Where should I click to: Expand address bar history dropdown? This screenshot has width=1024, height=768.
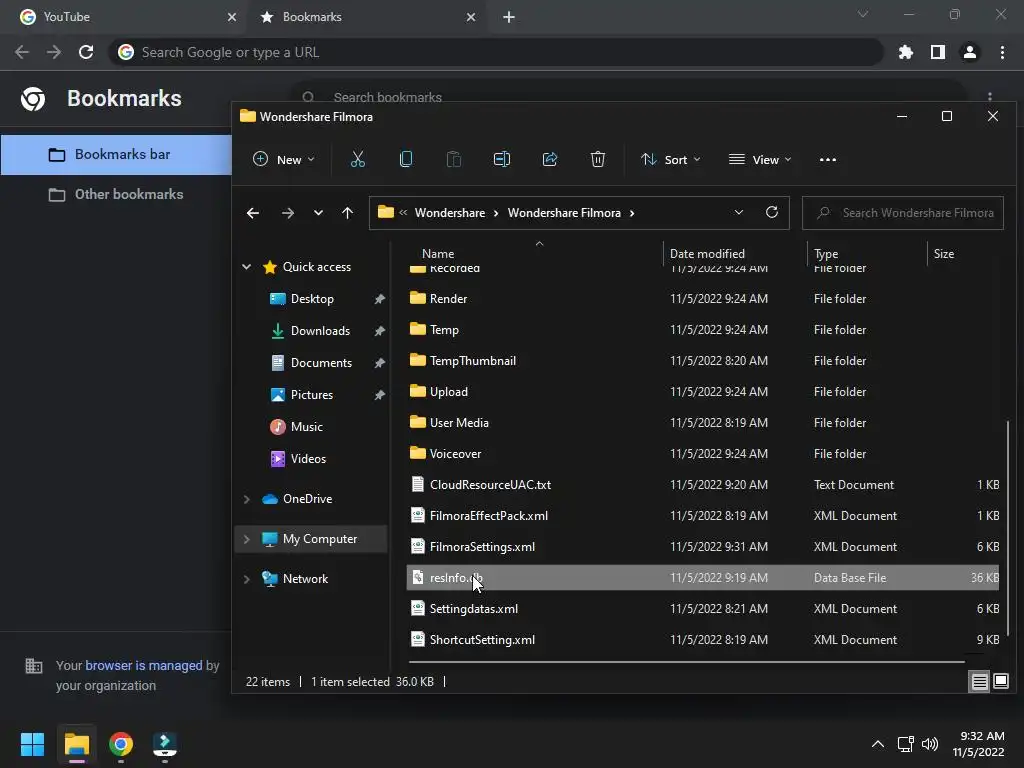739,212
